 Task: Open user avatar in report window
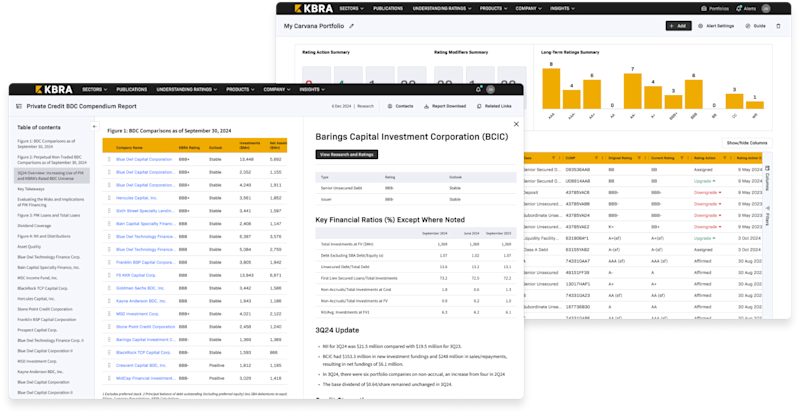point(490,89)
